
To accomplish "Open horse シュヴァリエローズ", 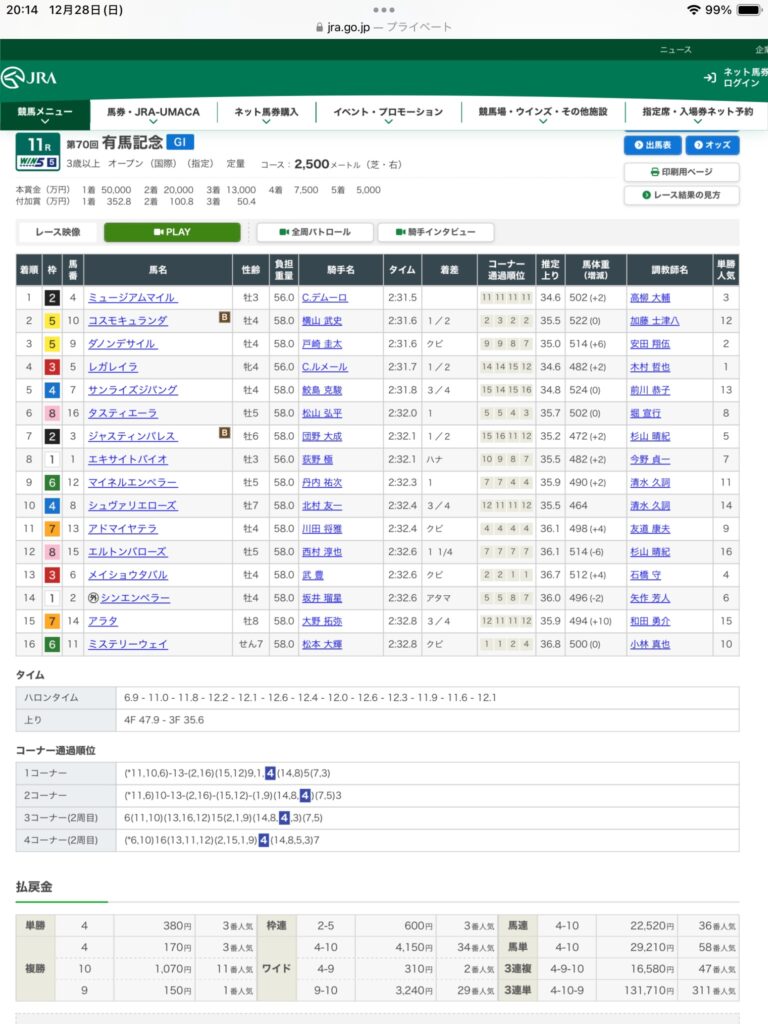I will tap(133, 505).
